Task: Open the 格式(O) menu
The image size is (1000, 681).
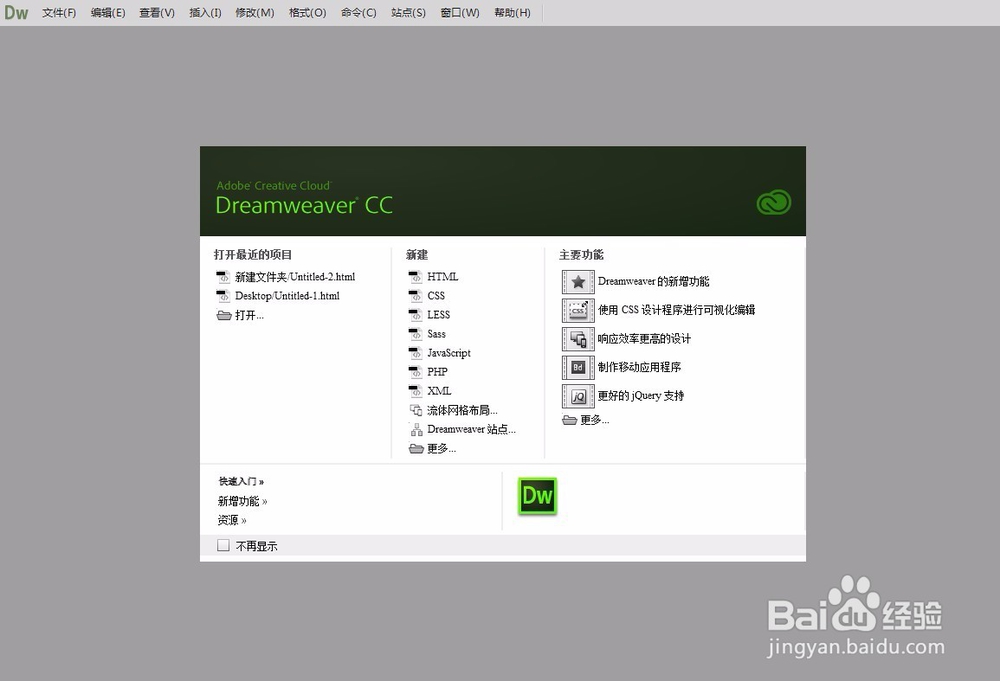Action: (x=307, y=13)
